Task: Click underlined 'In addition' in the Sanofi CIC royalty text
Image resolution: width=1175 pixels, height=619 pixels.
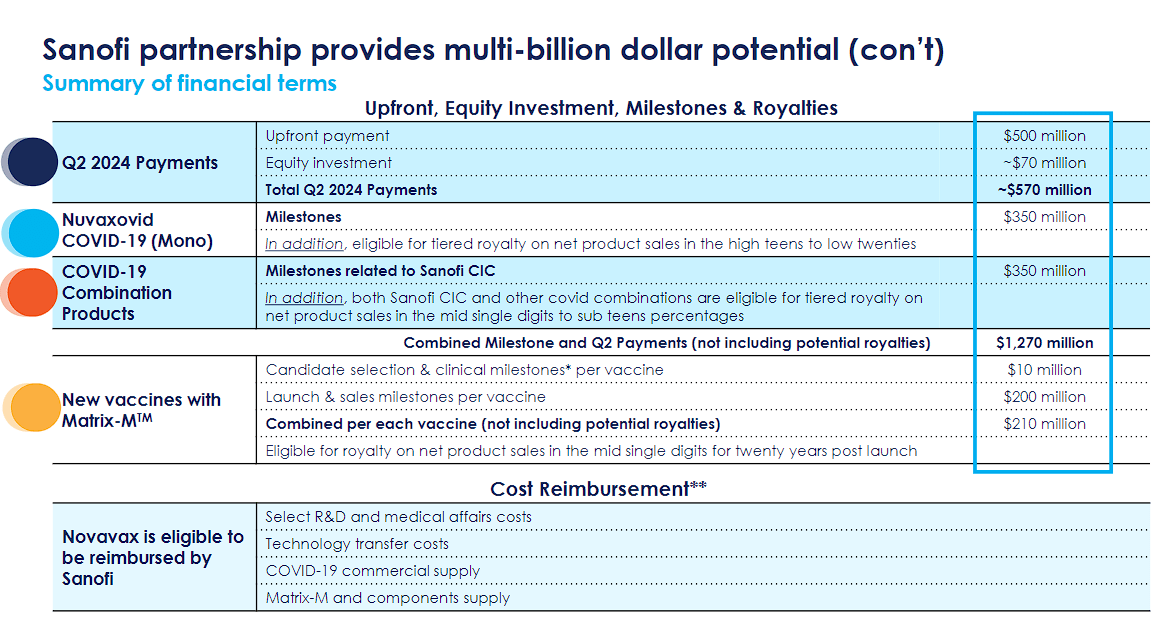Action: pos(304,298)
